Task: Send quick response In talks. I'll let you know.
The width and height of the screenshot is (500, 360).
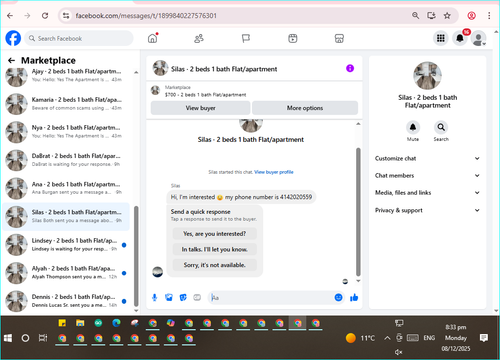Action: (215, 249)
